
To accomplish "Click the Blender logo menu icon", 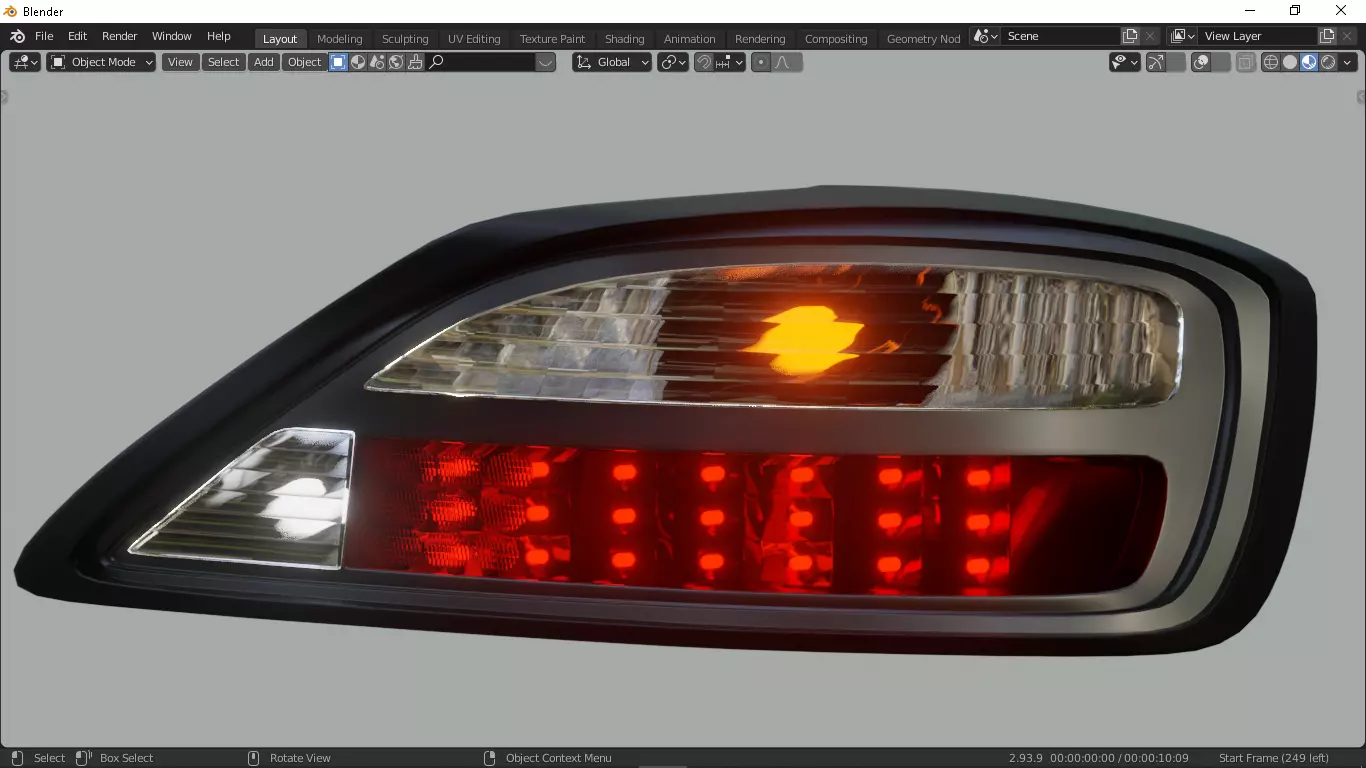I will point(17,36).
